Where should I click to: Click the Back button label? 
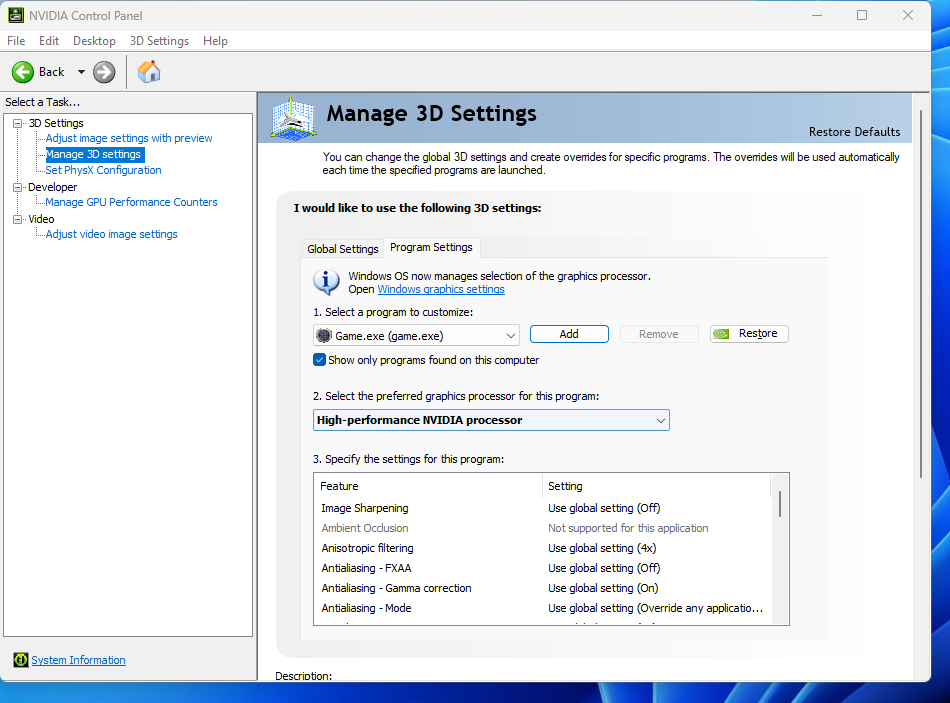51,72
